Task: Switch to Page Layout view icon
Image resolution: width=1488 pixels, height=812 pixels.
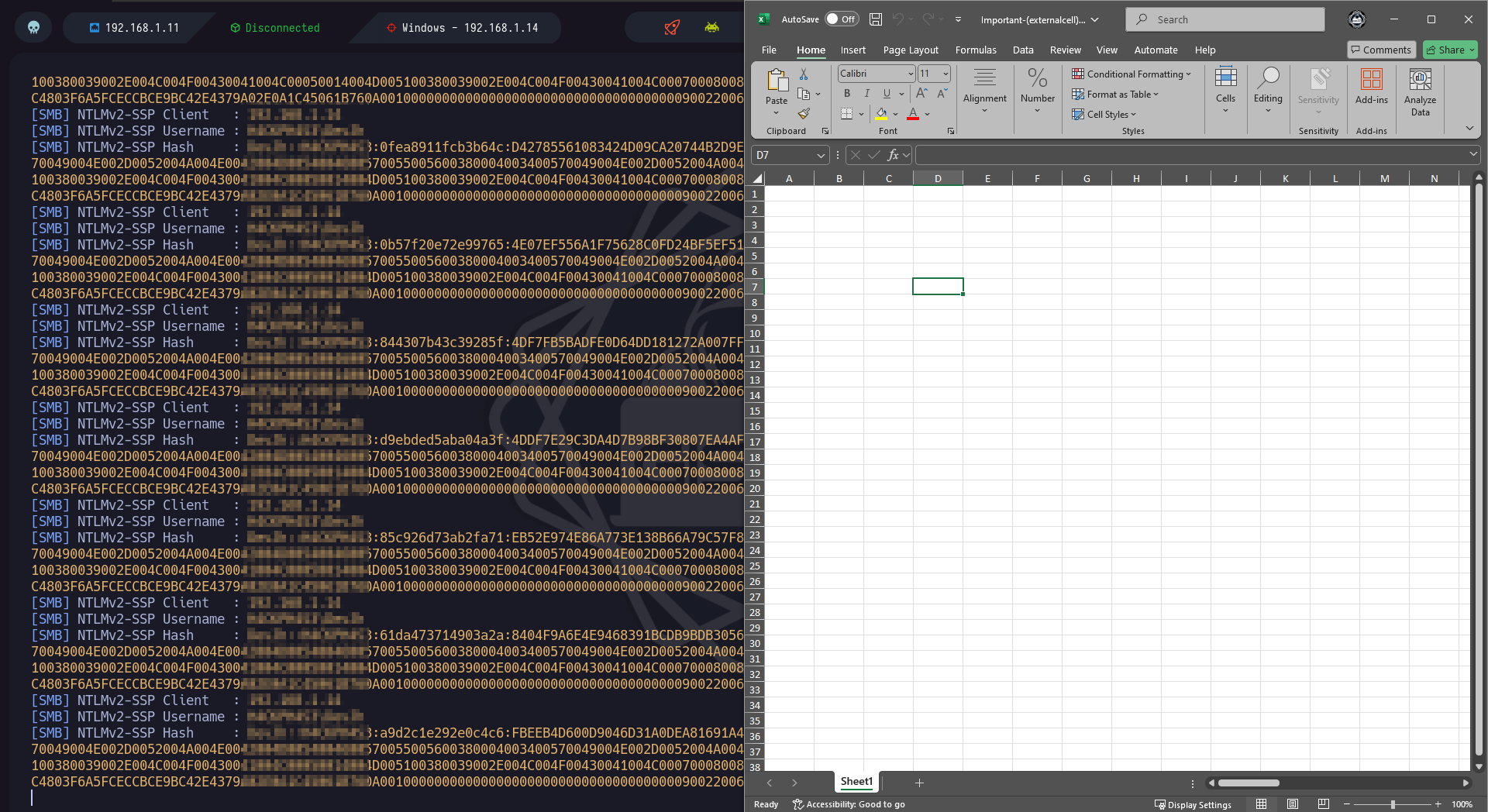Action: point(1293,804)
